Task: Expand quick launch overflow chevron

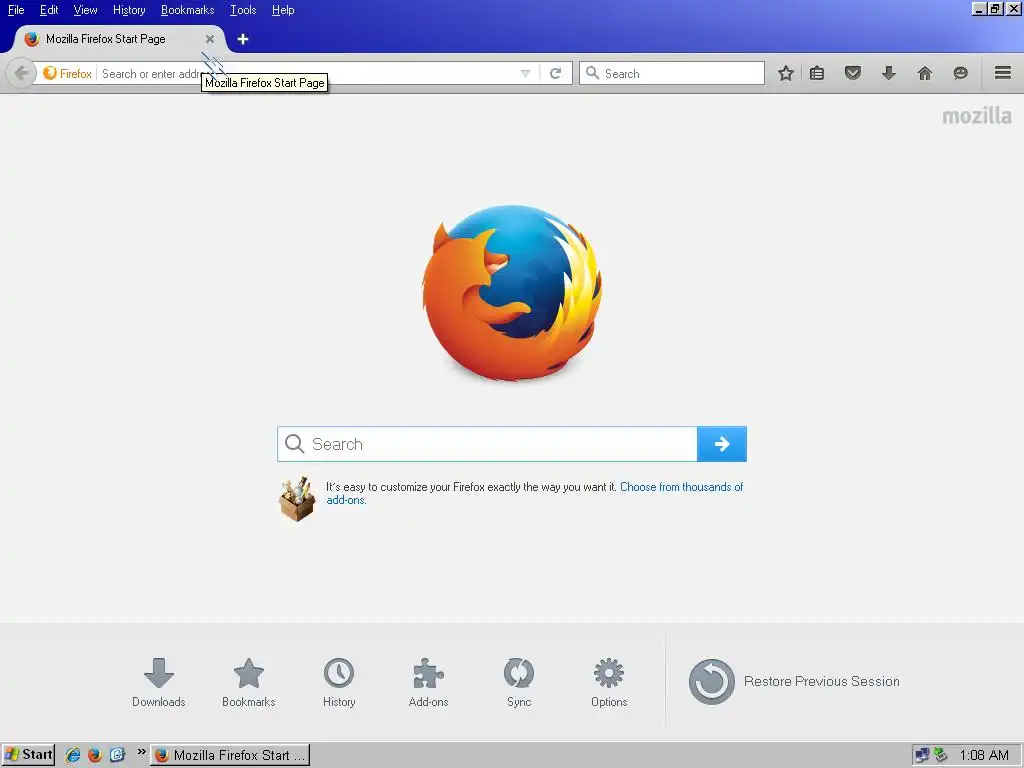Action: point(141,752)
